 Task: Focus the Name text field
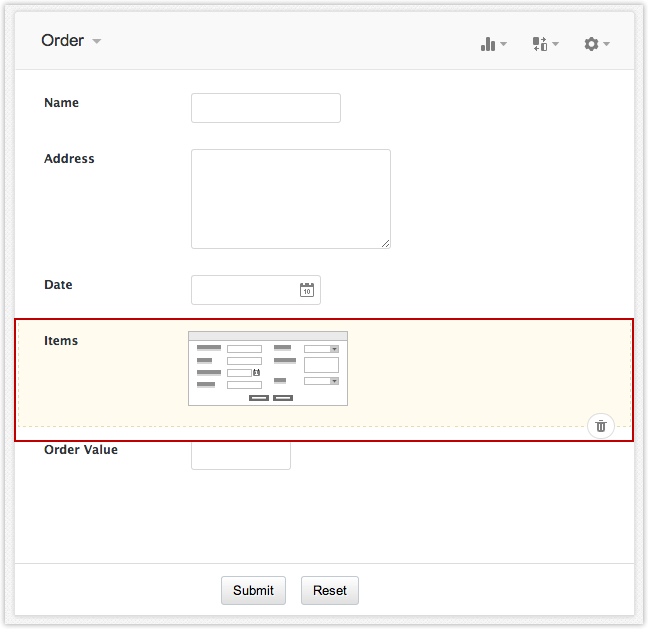pyautogui.click(x=265, y=108)
